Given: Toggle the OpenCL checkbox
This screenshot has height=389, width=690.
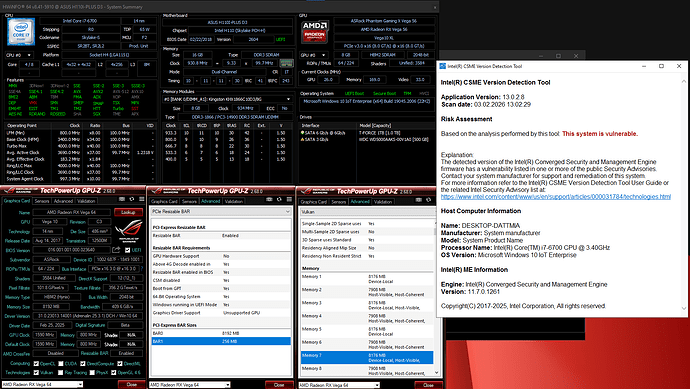Looking at the screenshot, I should 37,364.
